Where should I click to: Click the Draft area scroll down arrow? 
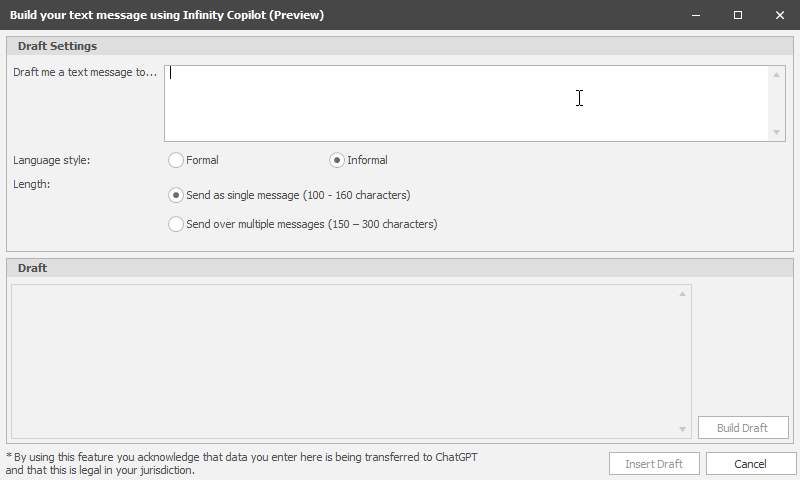click(683, 429)
